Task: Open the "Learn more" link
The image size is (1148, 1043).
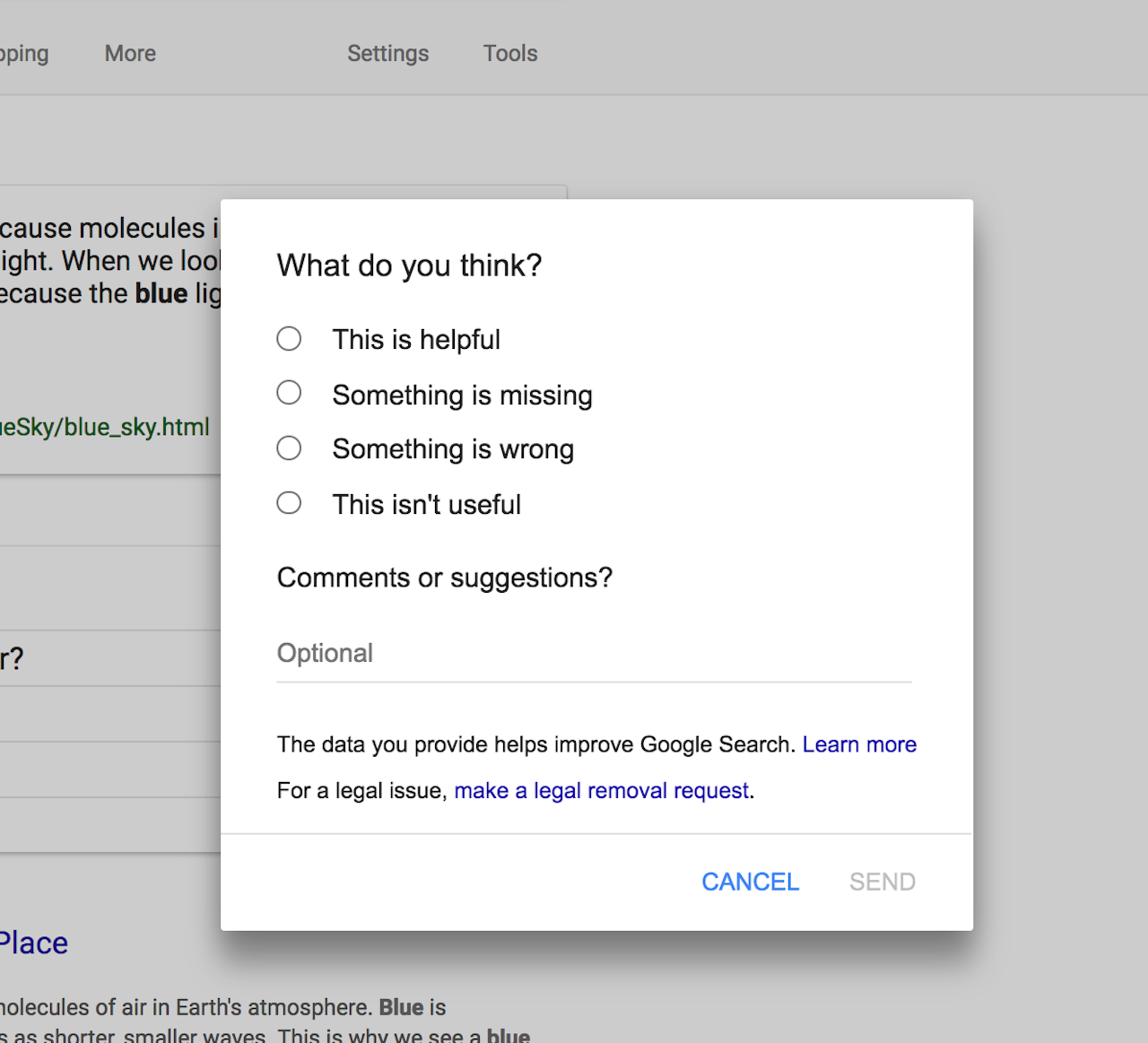Action: pyautogui.click(x=858, y=744)
